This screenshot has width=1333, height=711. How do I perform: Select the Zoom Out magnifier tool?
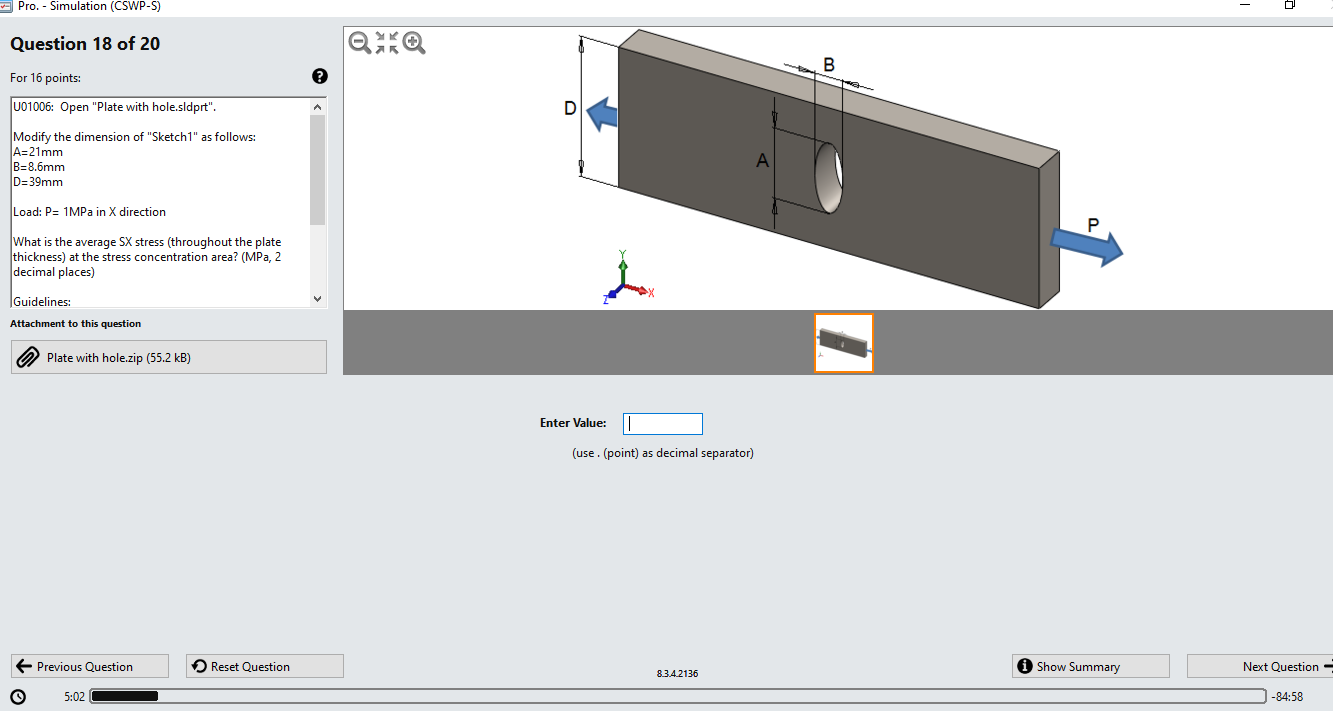tap(360, 43)
